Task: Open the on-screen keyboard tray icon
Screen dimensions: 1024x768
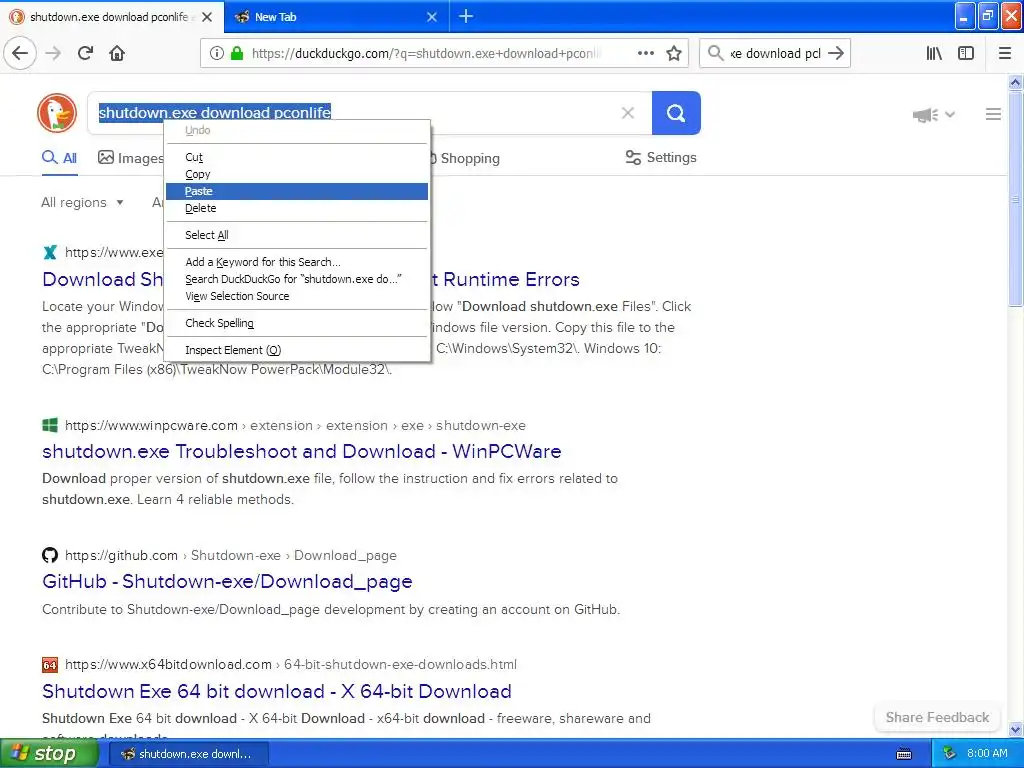Action: pos(904,754)
